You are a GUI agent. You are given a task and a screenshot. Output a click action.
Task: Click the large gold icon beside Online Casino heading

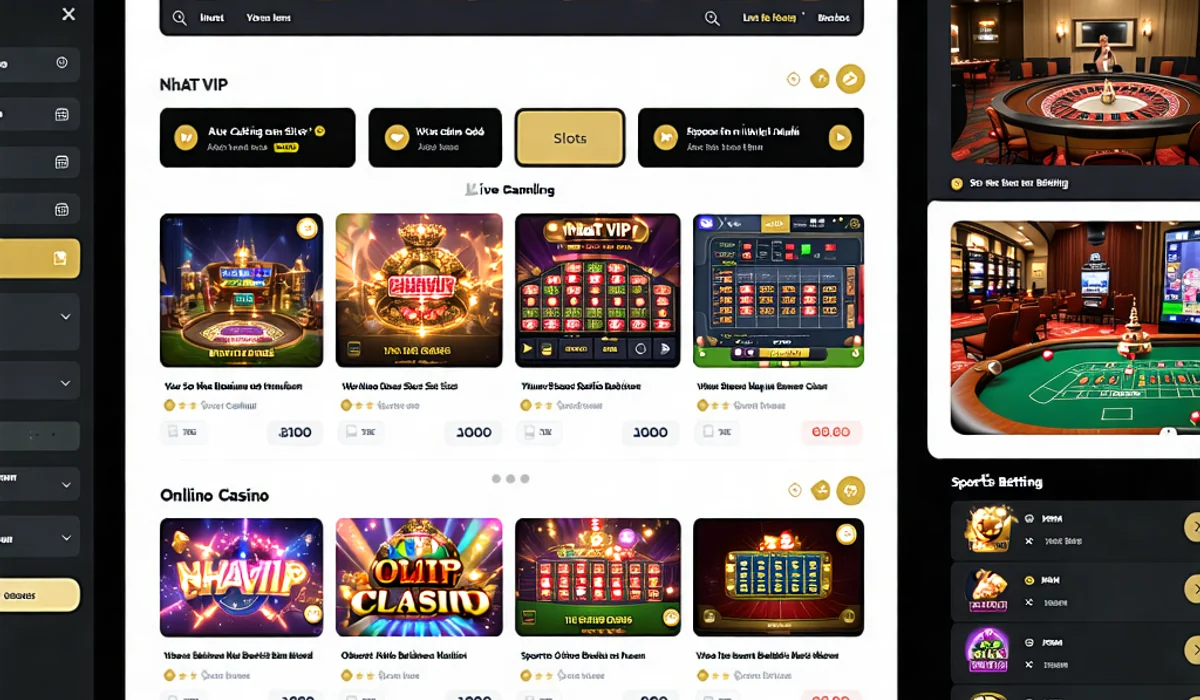click(851, 490)
